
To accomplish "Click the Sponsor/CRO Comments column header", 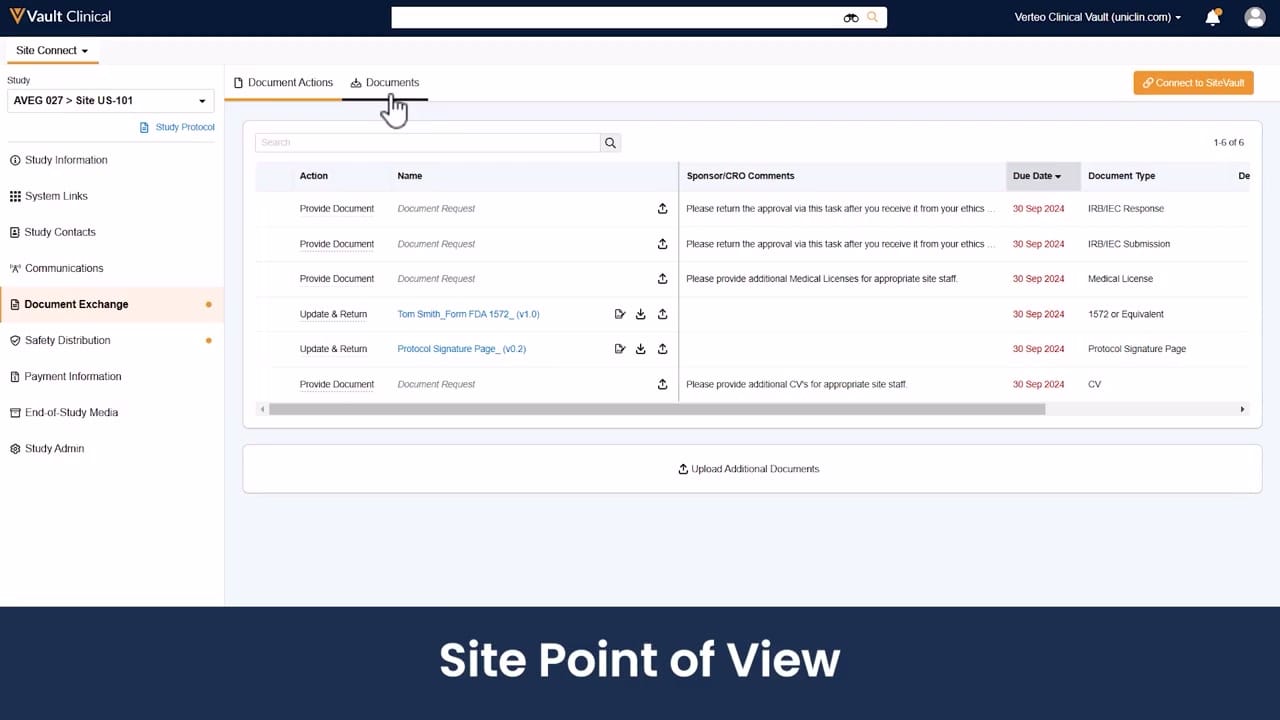I will point(740,176).
